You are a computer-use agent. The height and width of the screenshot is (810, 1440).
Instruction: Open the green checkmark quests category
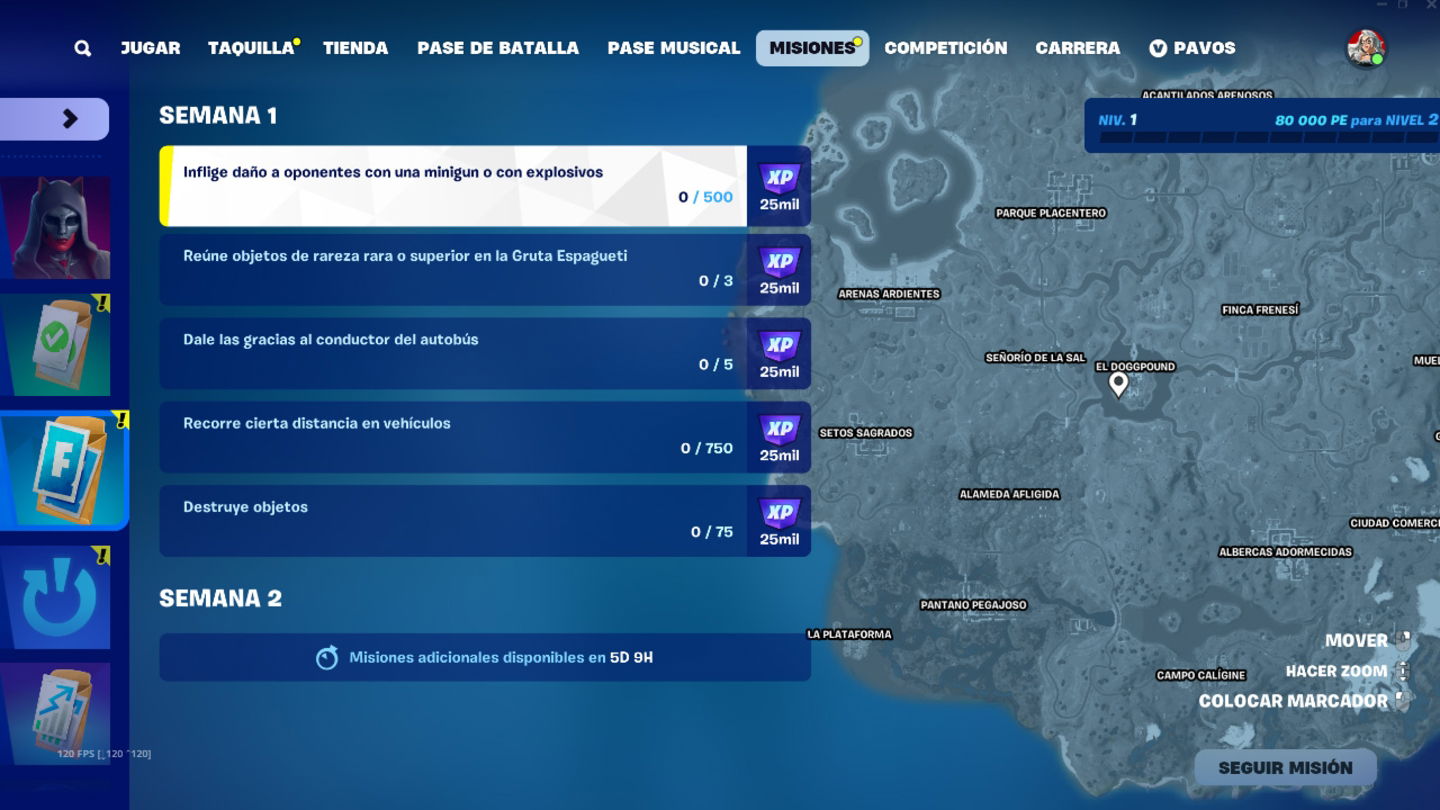coord(55,345)
